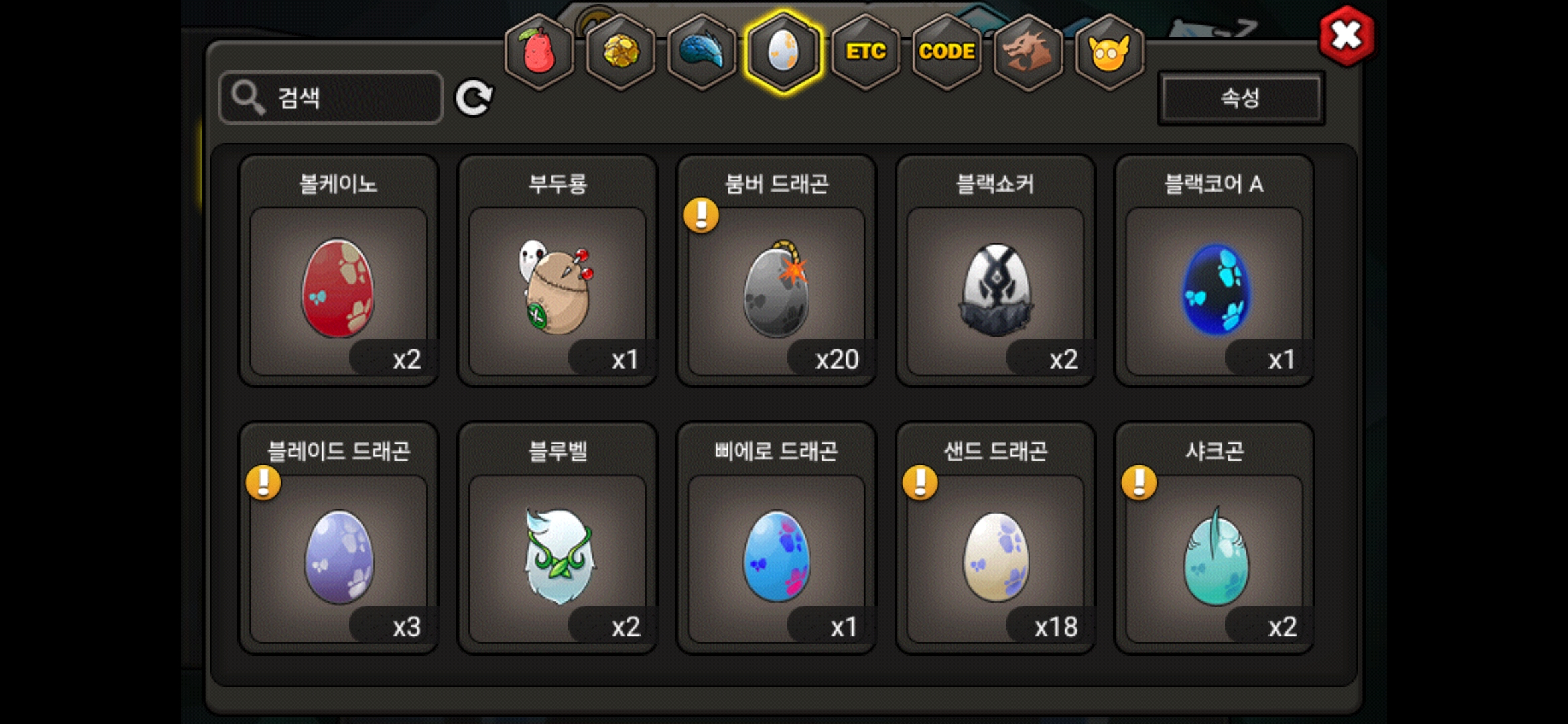Screen dimensions: 1568x724
Task: Open the blue dragon scale tab
Action: 702,52
